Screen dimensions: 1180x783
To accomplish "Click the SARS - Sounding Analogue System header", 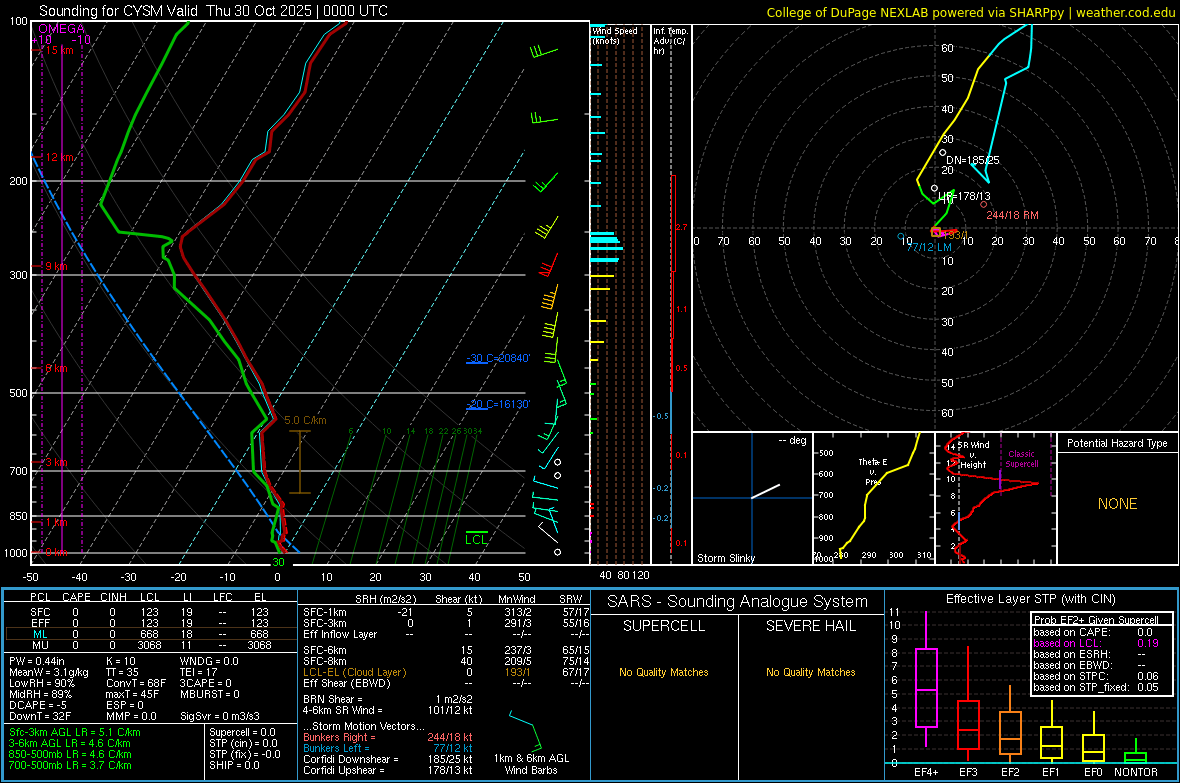I will (738, 602).
